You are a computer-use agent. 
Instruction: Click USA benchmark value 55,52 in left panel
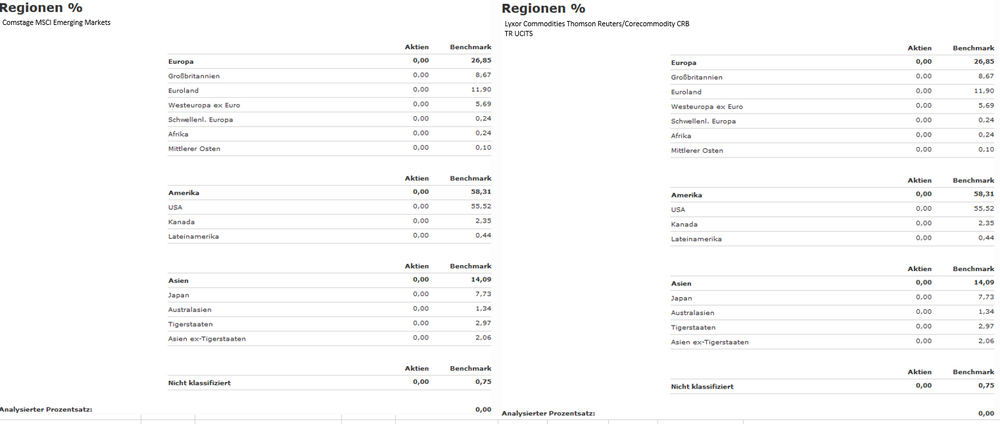[482, 207]
